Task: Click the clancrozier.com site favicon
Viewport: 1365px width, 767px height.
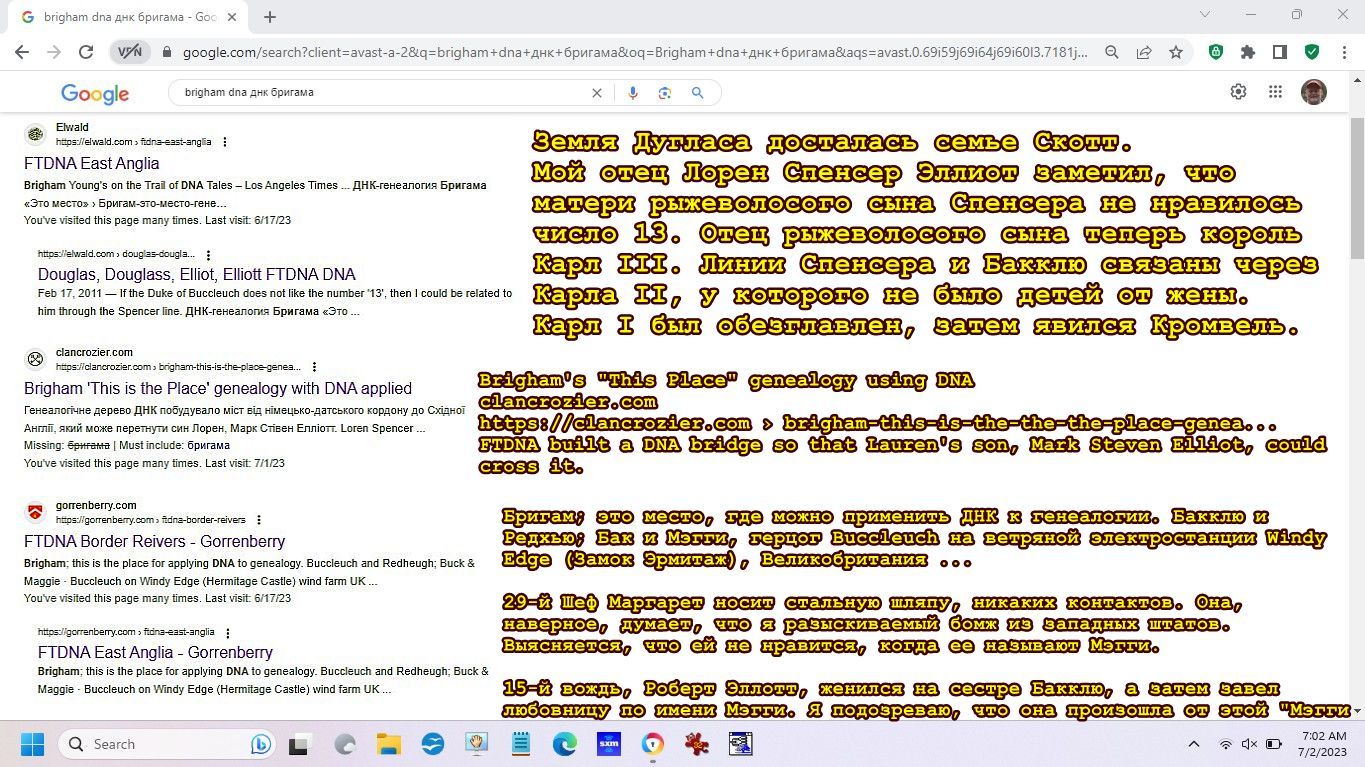Action: point(35,360)
